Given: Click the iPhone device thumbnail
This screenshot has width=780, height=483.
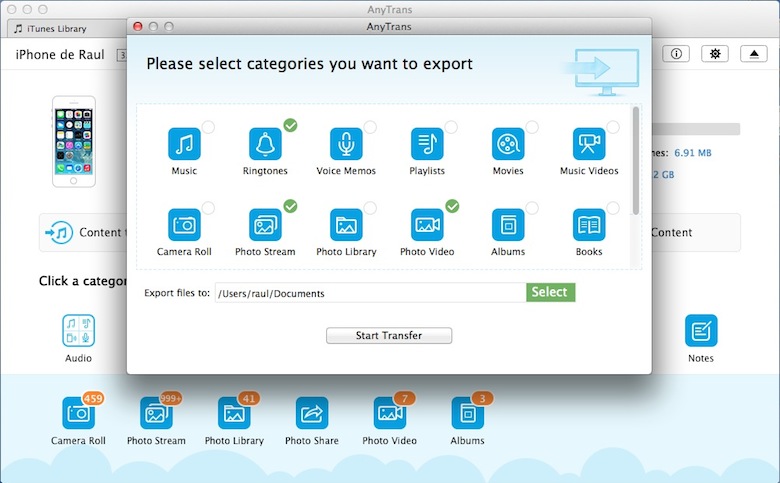Looking at the screenshot, I should 74,142.
